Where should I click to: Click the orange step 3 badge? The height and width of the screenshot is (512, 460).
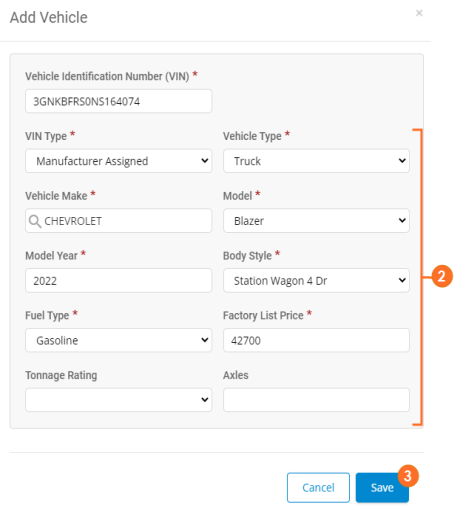(x=408, y=476)
